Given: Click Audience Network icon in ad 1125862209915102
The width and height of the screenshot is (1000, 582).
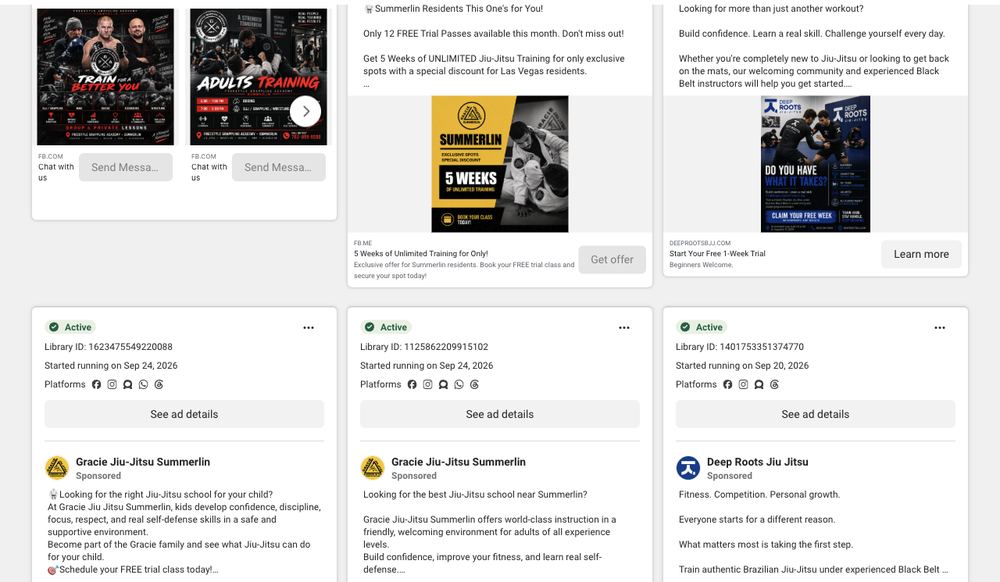Looking at the screenshot, I should coord(443,384).
